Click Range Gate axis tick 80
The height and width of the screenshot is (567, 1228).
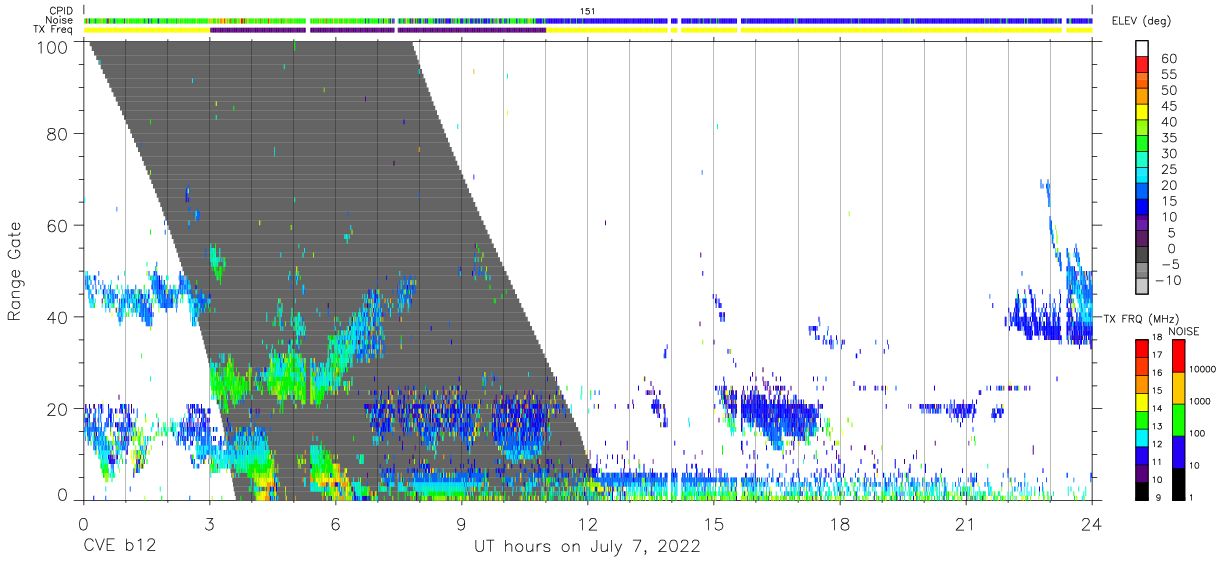pyautogui.click(x=57, y=133)
